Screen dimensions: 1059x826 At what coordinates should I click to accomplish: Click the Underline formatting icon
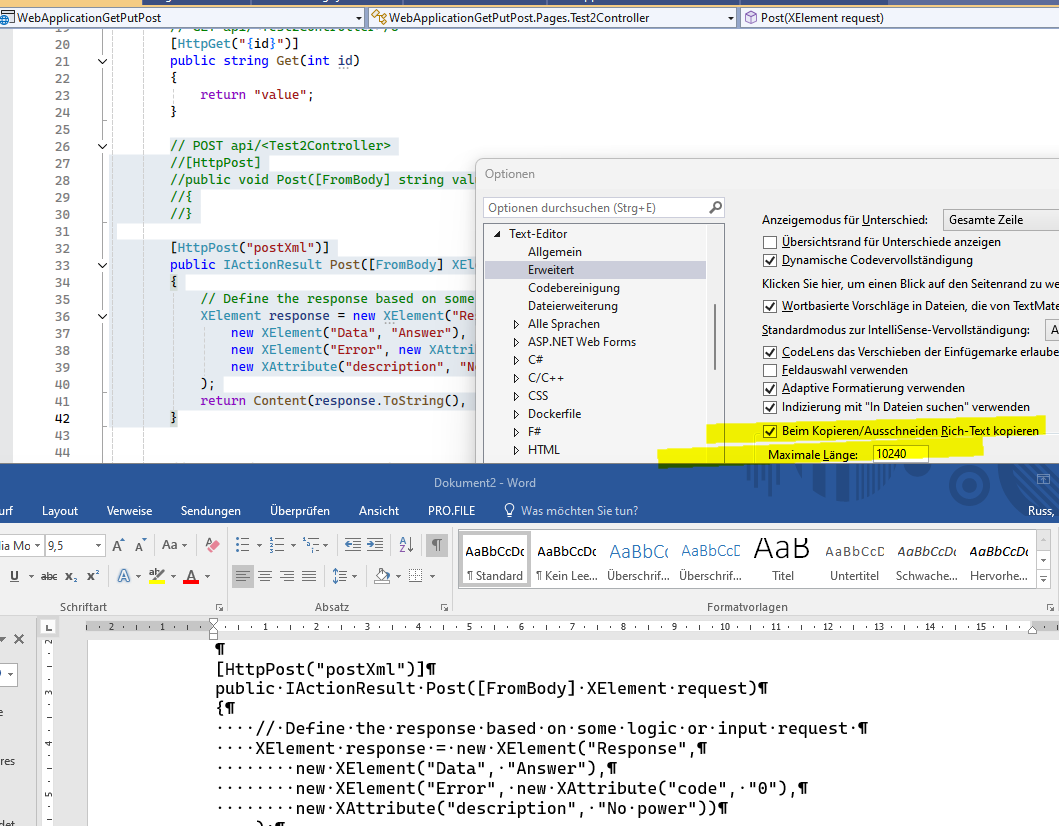point(15,577)
